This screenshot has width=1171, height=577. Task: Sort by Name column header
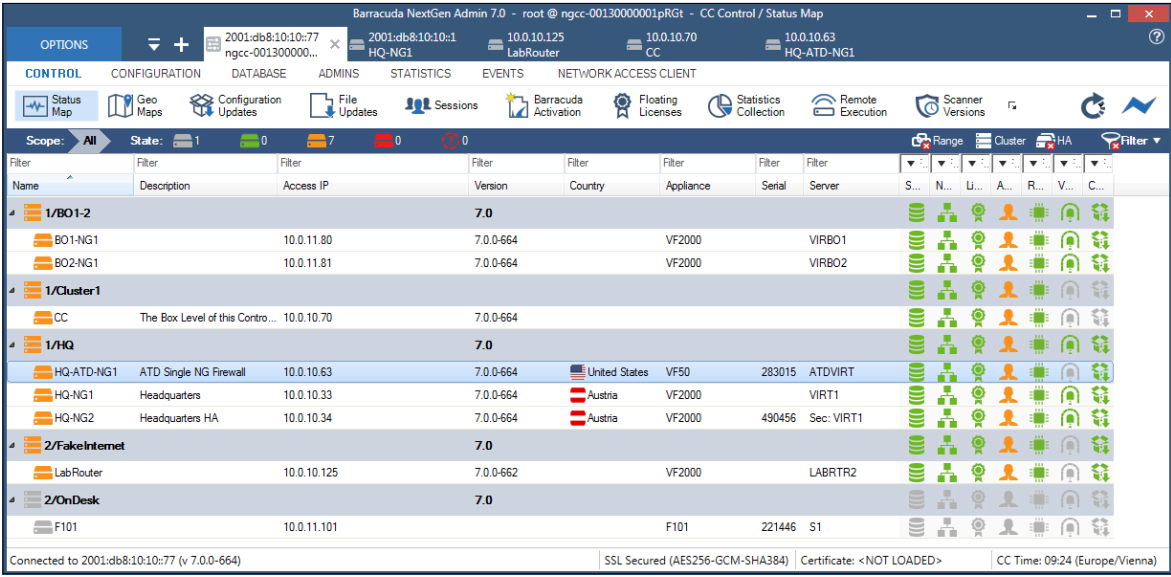pos(70,186)
